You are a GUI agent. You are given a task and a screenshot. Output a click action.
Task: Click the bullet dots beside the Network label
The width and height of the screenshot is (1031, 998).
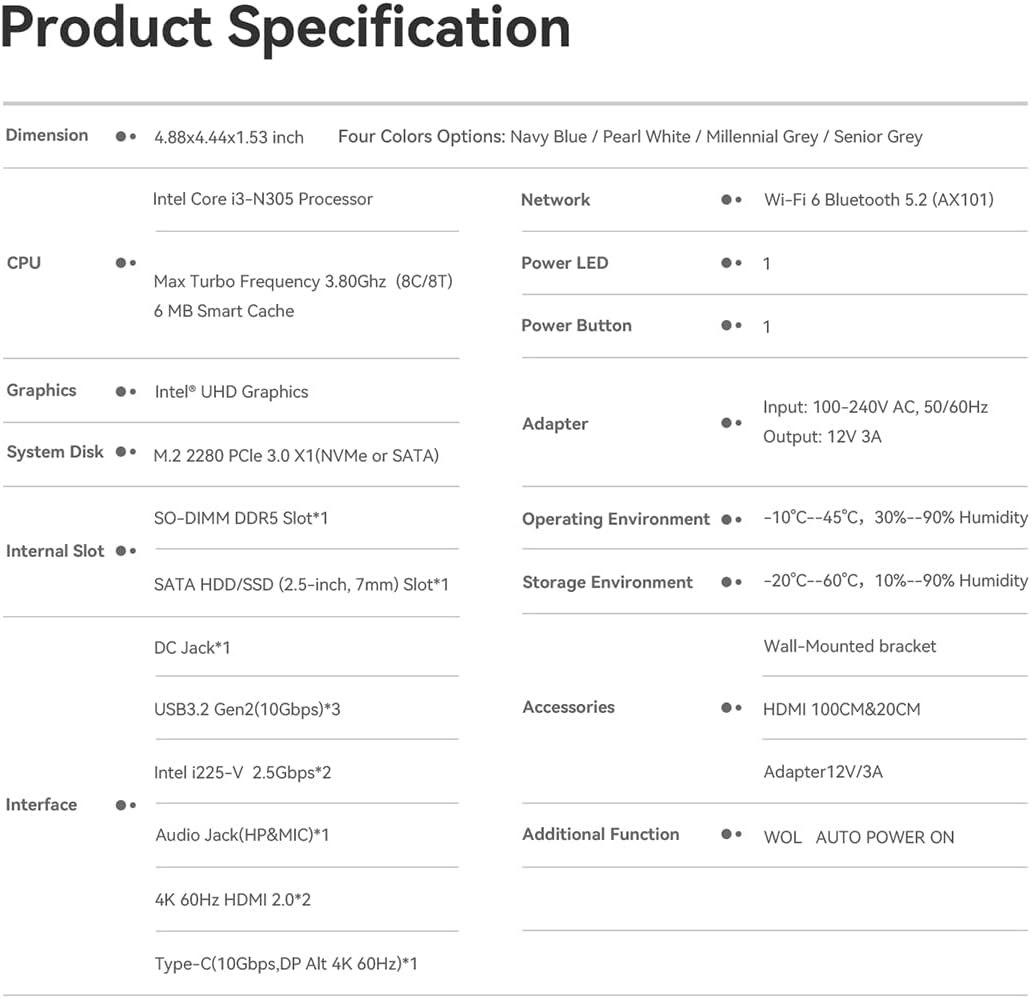[732, 200]
